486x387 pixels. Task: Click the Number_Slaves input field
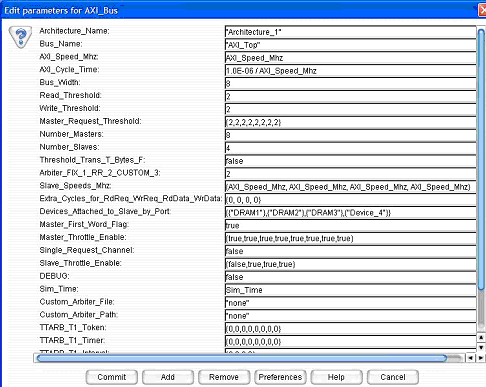(x=350, y=148)
